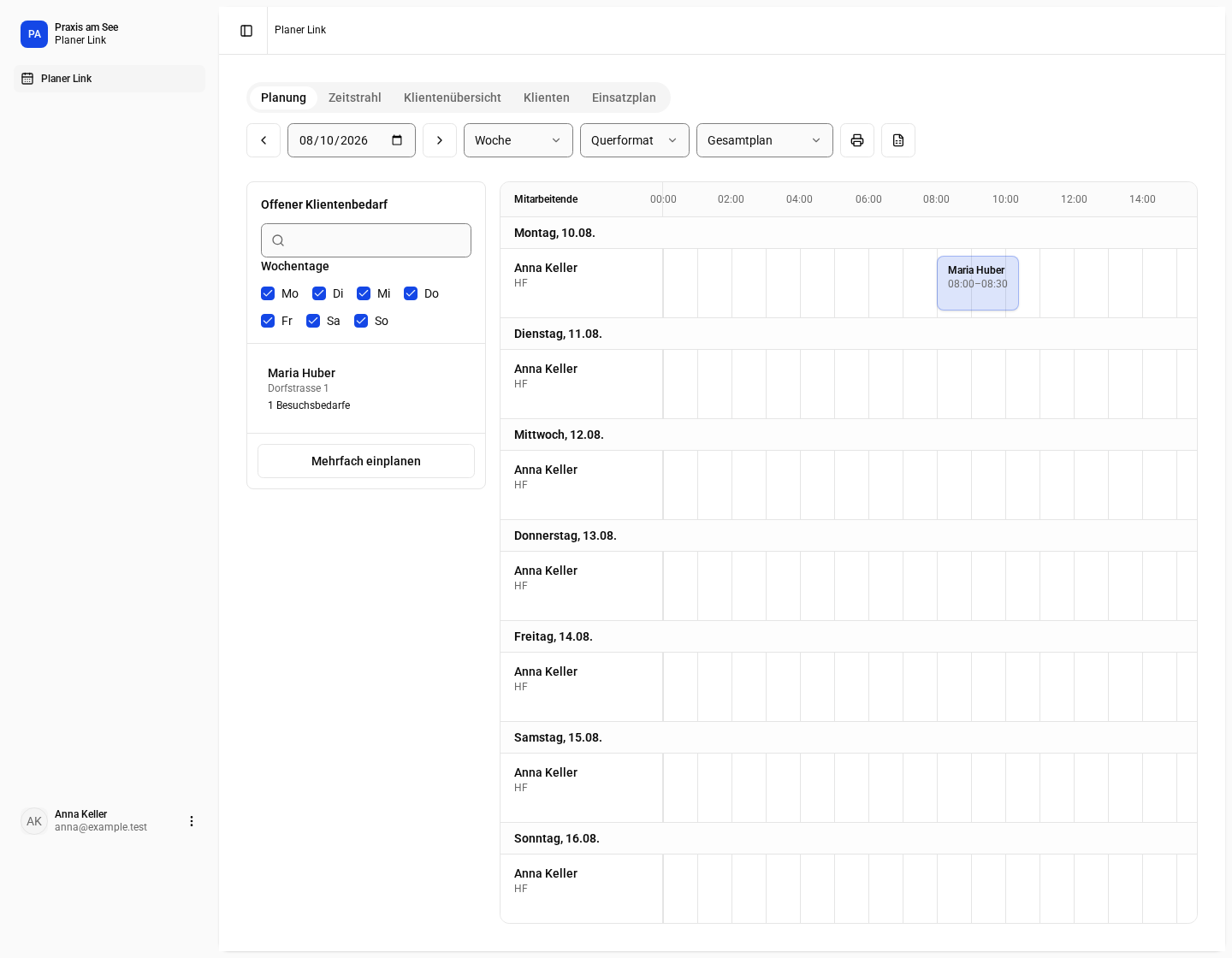The width and height of the screenshot is (1232, 958).
Task: Go to next week arrow
Action: [440, 140]
